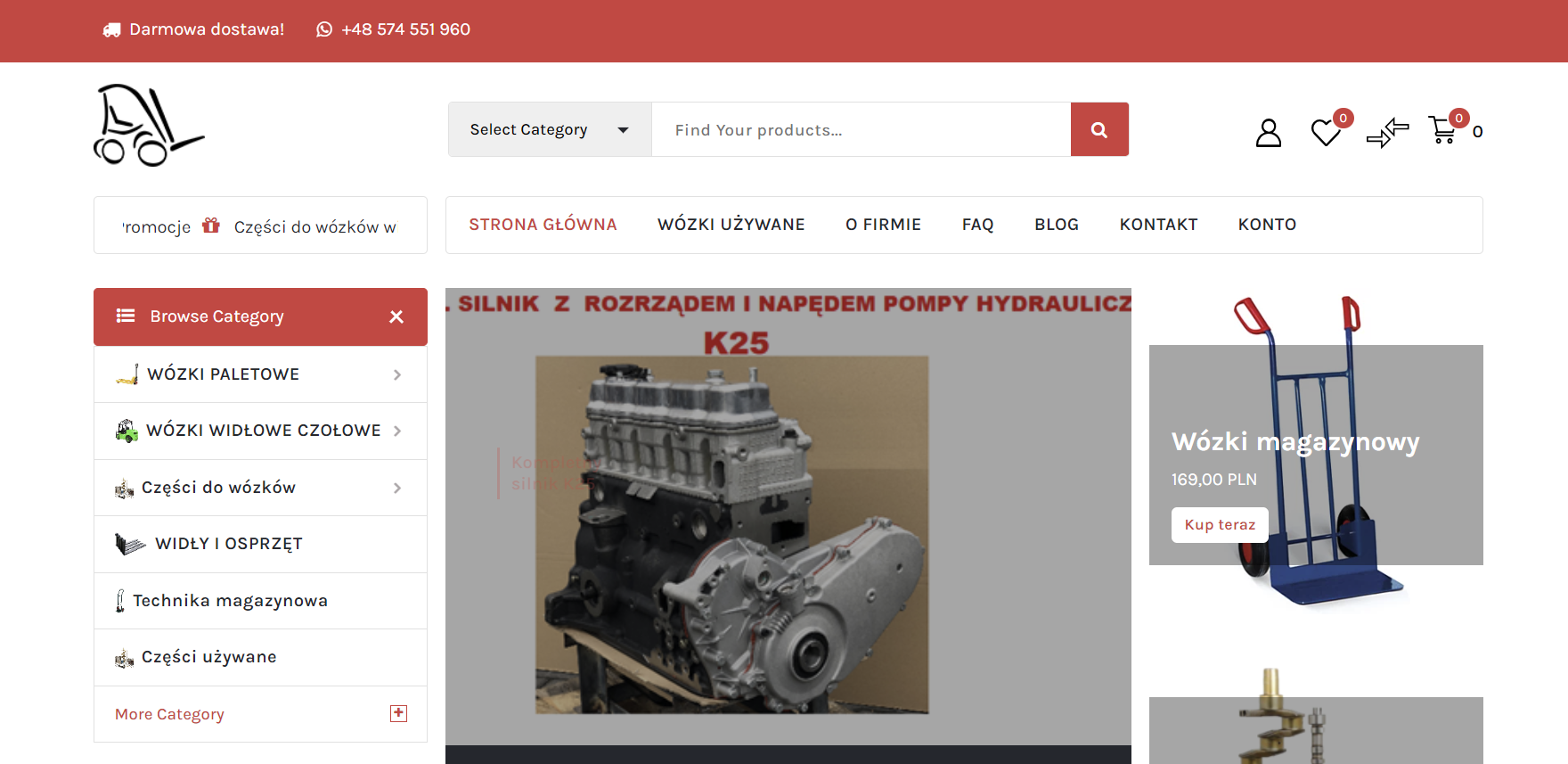
Task: Go to STRONA GŁÓWNA
Action: coord(543,225)
